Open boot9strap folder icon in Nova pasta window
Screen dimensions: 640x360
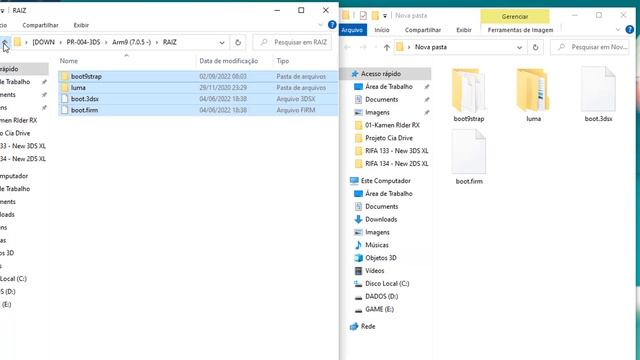pos(469,91)
